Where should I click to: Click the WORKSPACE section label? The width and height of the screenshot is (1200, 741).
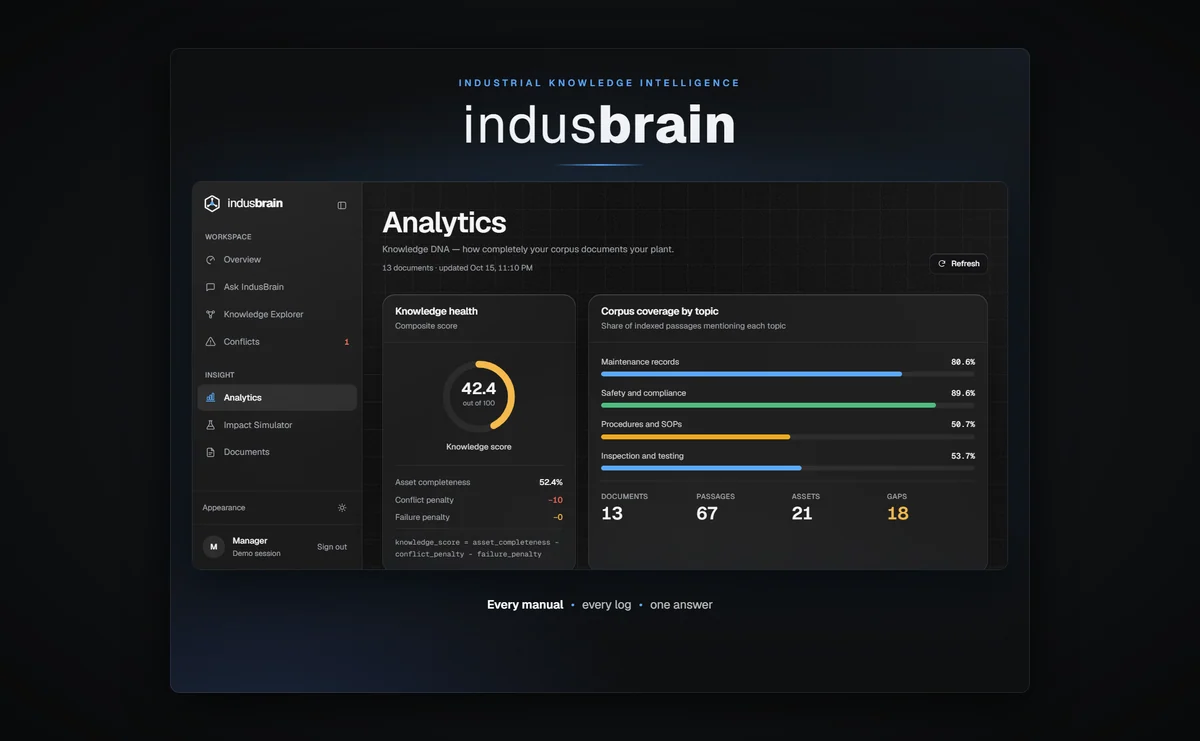point(228,237)
